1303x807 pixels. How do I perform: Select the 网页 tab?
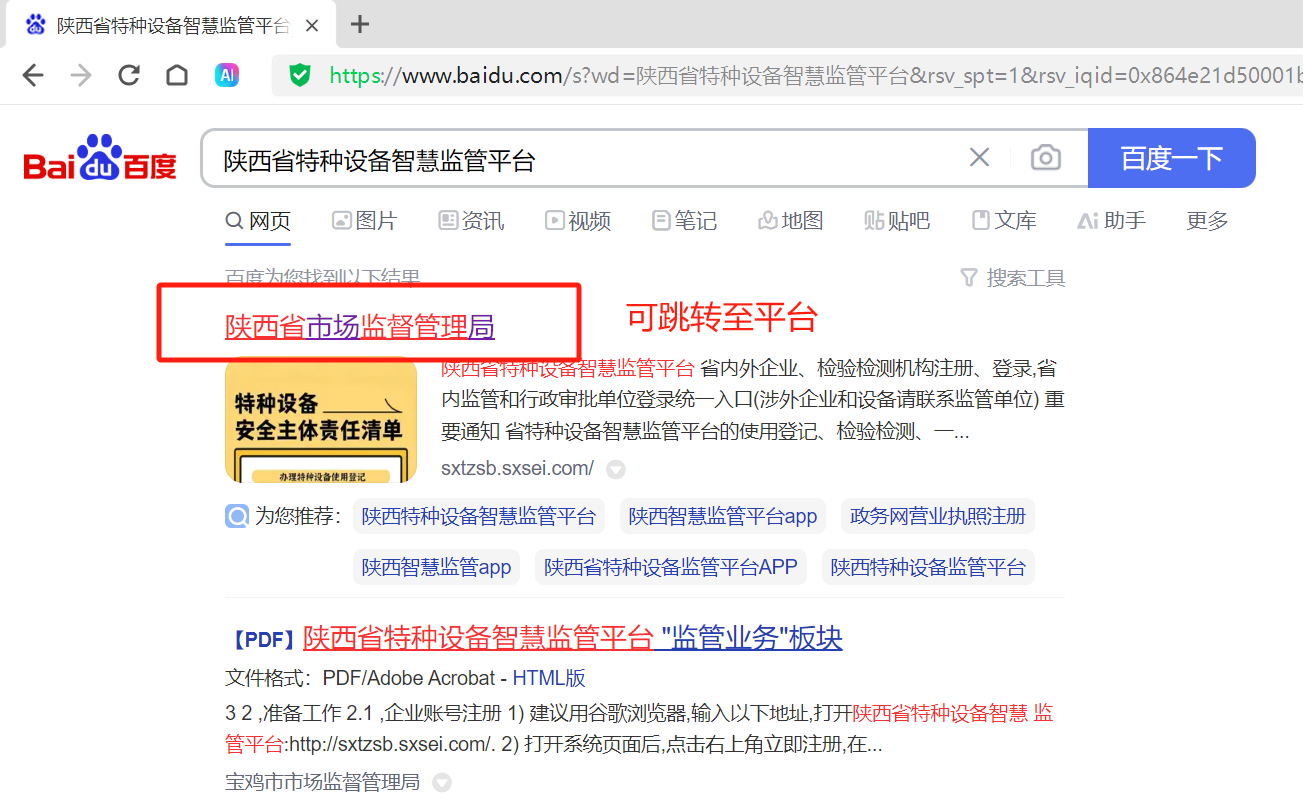258,221
